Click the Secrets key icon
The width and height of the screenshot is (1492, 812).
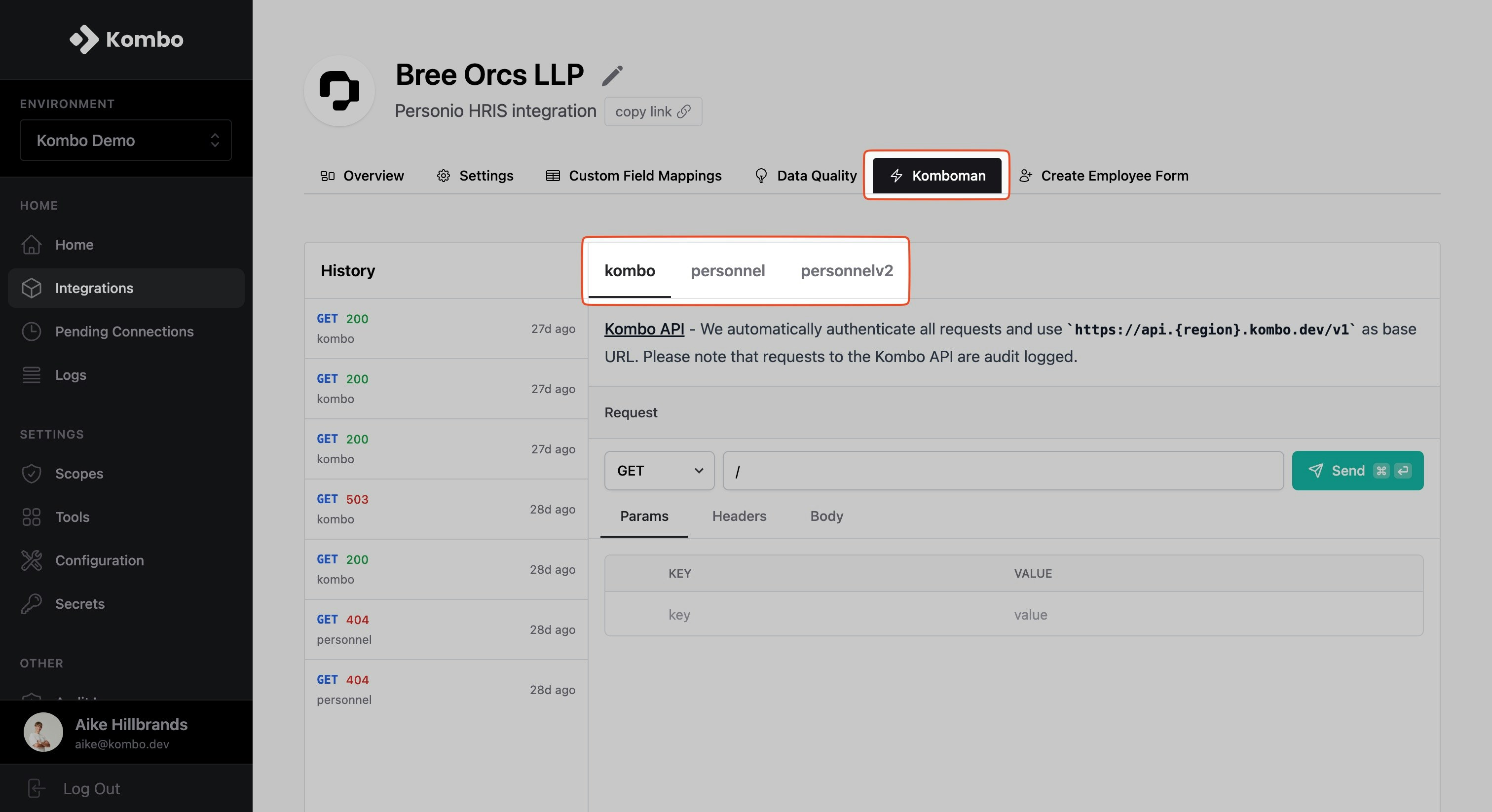coord(31,603)
